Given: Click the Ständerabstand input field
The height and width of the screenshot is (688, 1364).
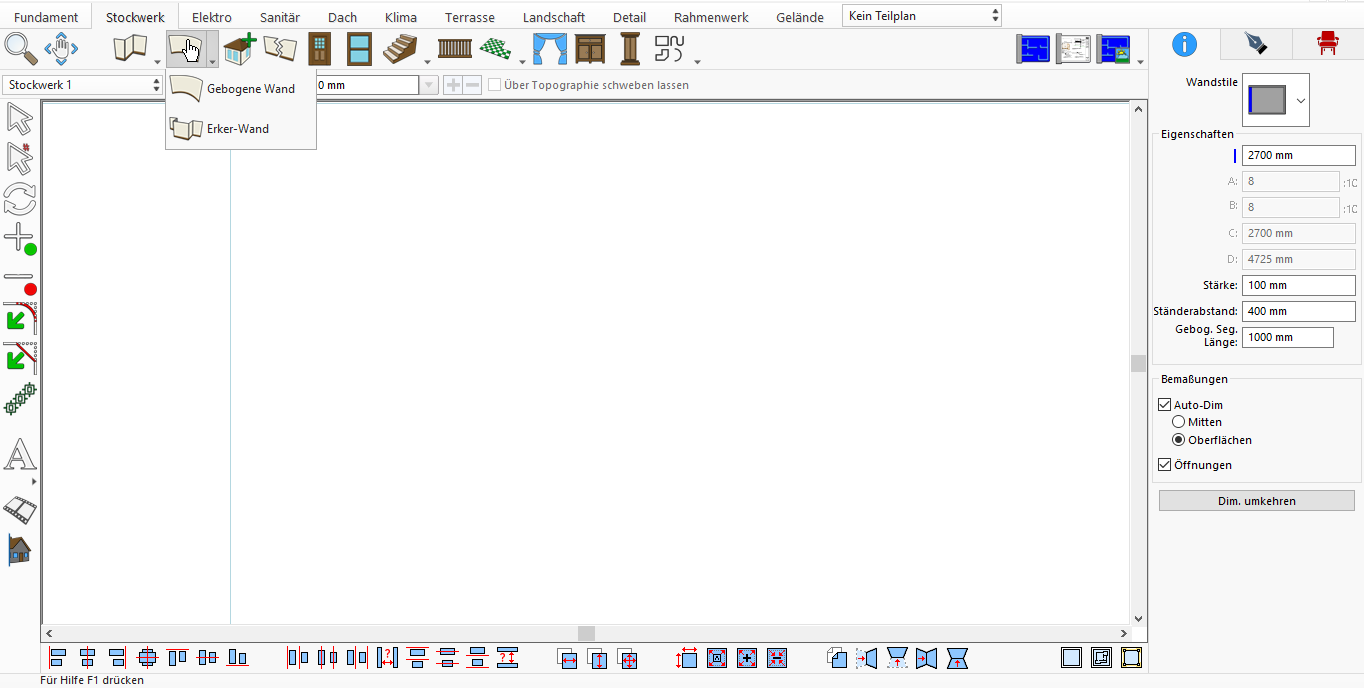Looking at the screenshot, I should pyautogui.click(x=1298, y=311).
